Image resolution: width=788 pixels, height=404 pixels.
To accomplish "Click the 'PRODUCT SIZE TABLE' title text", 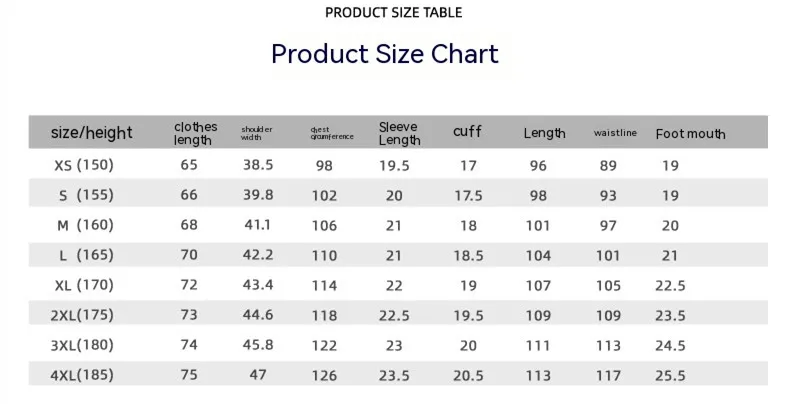I will pos(393,13).
